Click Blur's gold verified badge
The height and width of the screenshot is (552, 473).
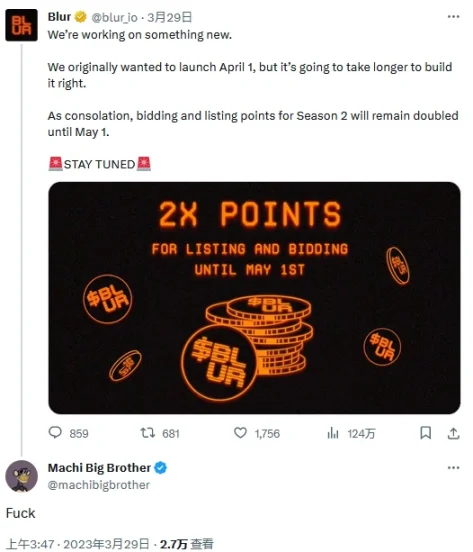click(81, 17)
